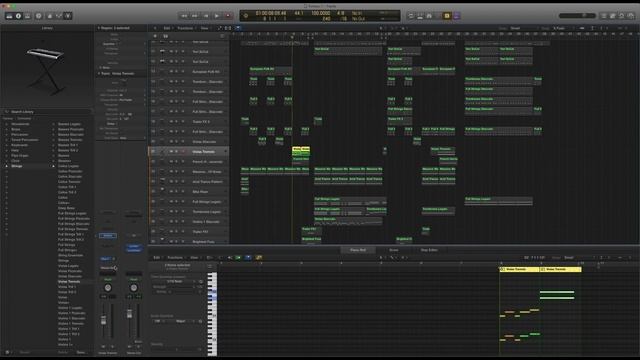This screenshot has width=640, height=360.
Task: Click the Bounce button on Stereo Out strip
Action: point(138,342)
